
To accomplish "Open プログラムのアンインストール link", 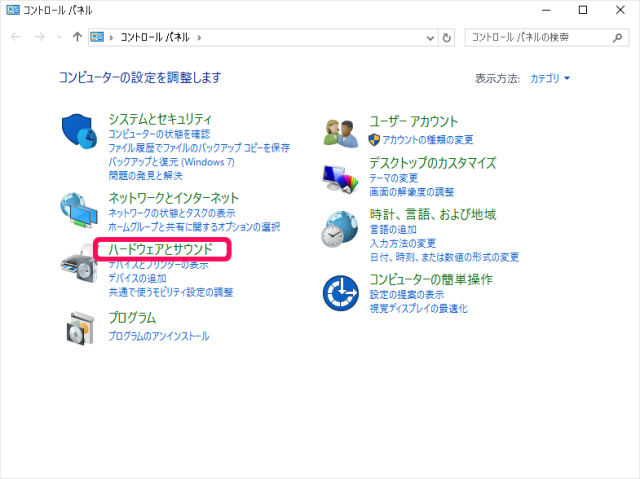I will (x=159, y=336).
